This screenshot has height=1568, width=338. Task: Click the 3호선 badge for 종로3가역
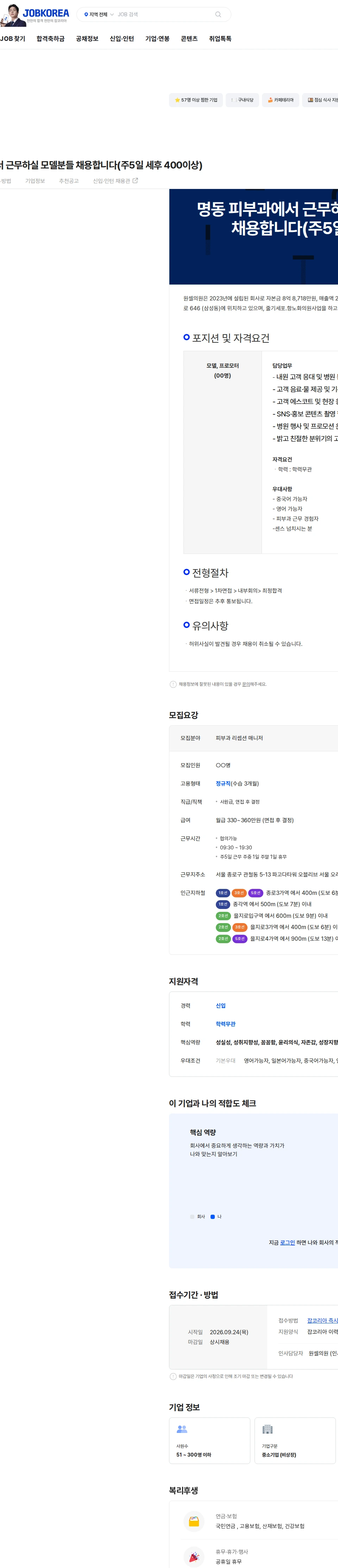tap(239, 893)
